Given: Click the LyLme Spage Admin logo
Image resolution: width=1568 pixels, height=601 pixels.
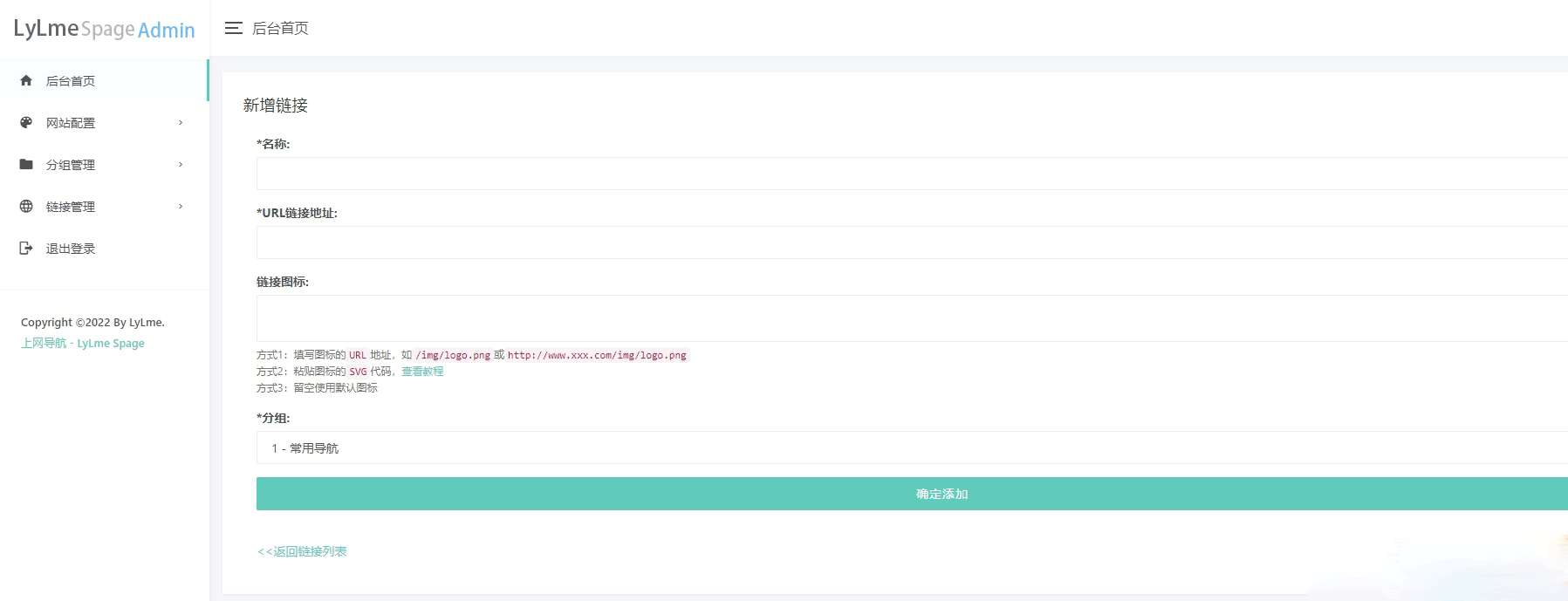Looking at the screenshot, I should click(x=105, y=29).
